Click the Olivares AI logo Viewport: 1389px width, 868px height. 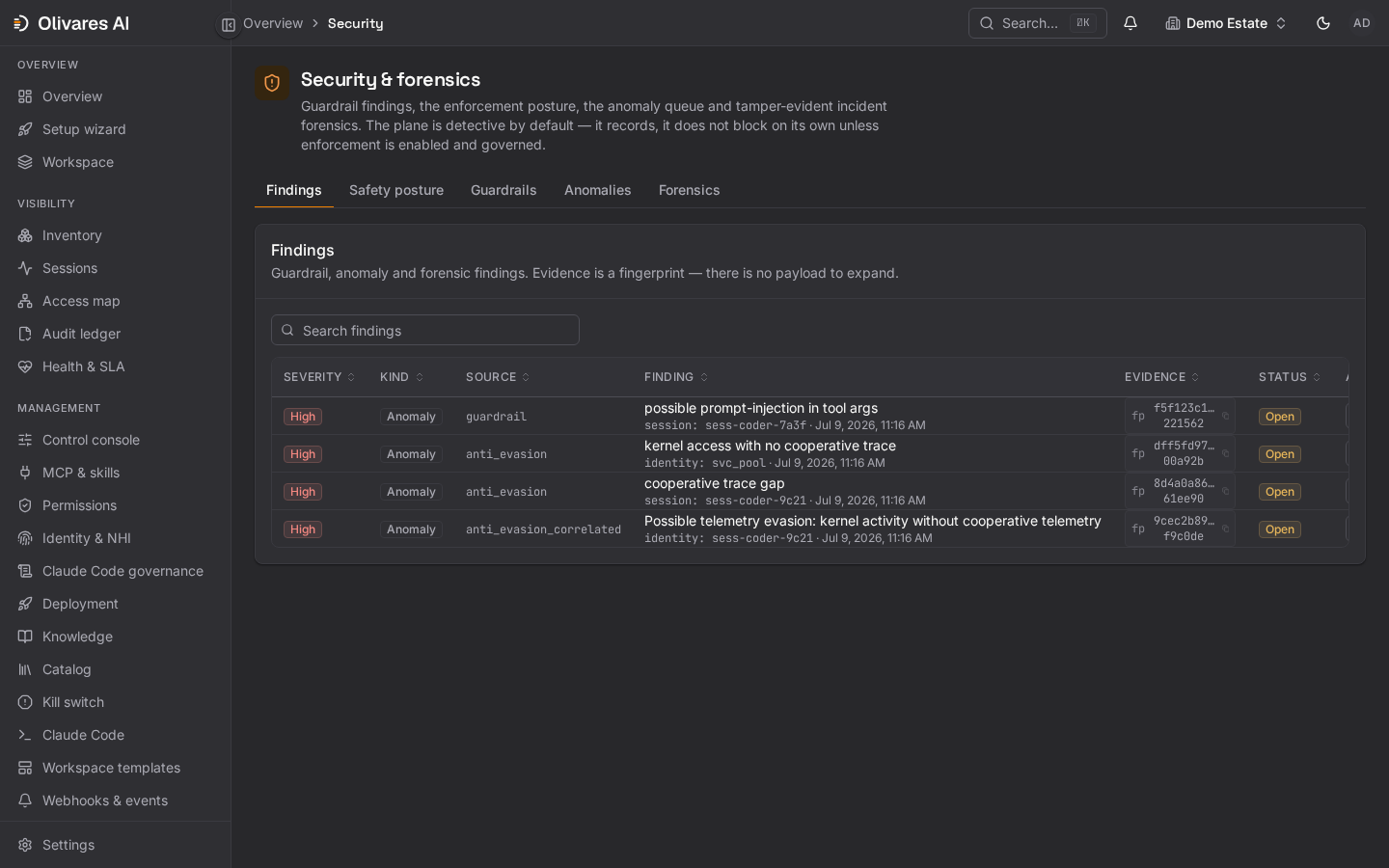point(71,23)
